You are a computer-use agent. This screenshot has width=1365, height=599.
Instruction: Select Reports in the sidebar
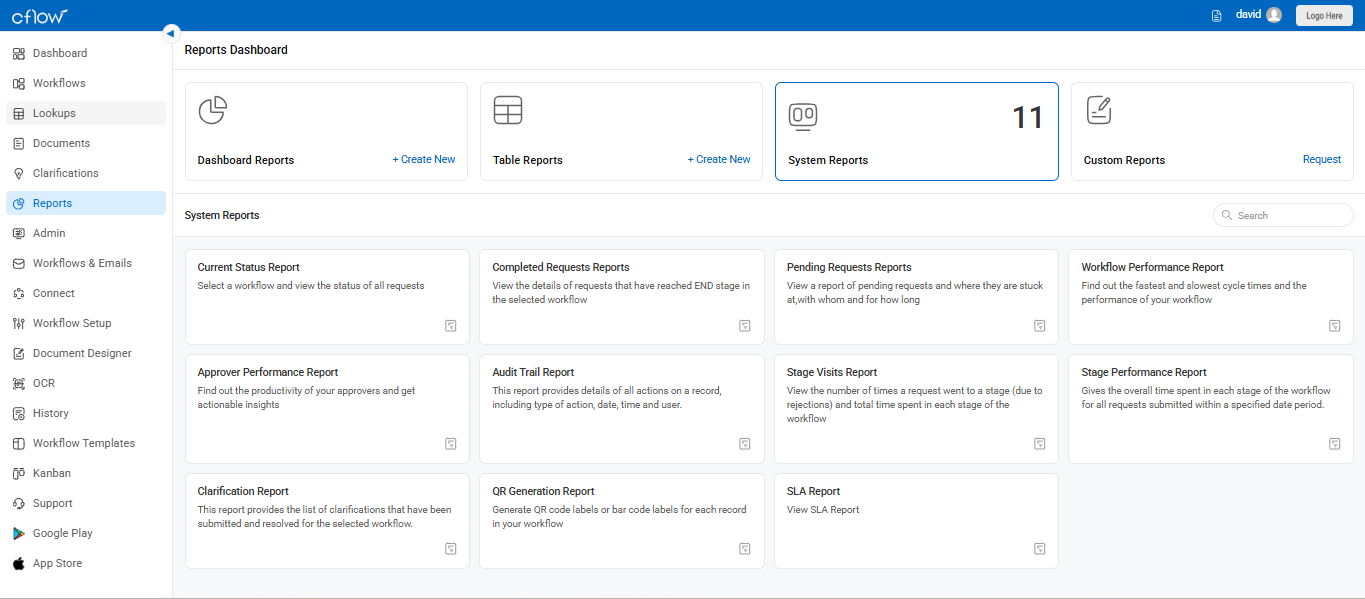tap(86, 203)
